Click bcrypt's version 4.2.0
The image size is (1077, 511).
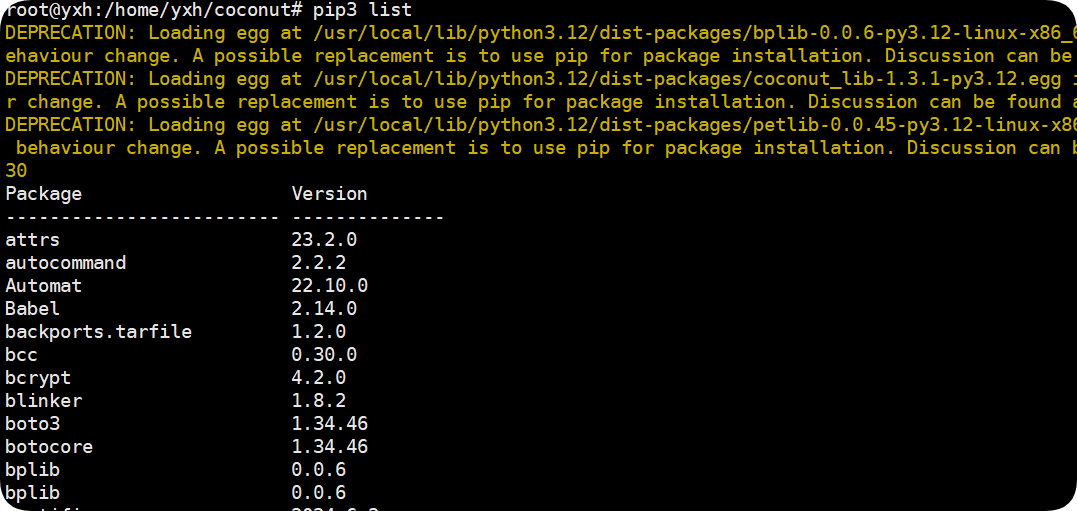(318, 378)
